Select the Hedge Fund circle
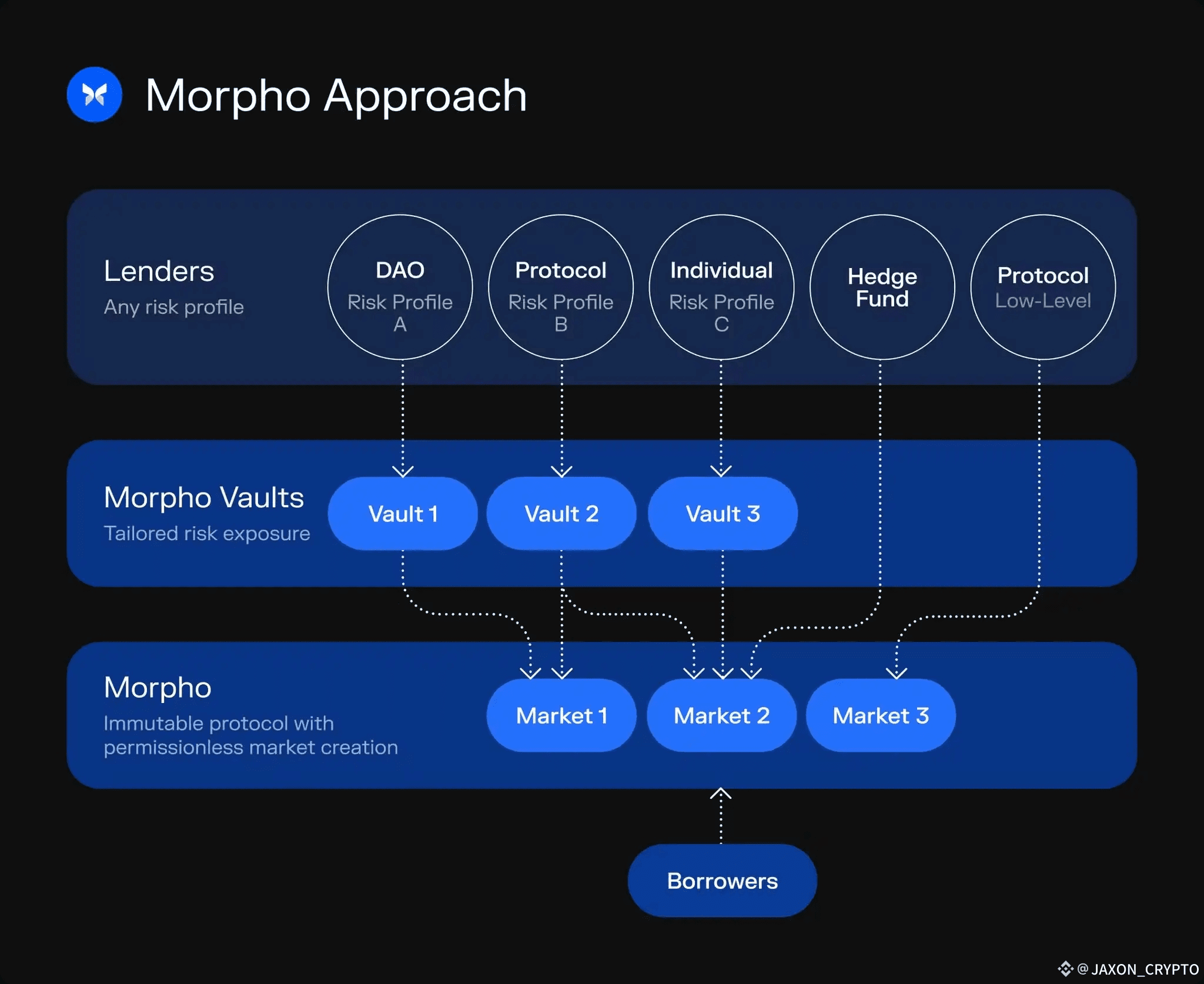 pos(882,287)
